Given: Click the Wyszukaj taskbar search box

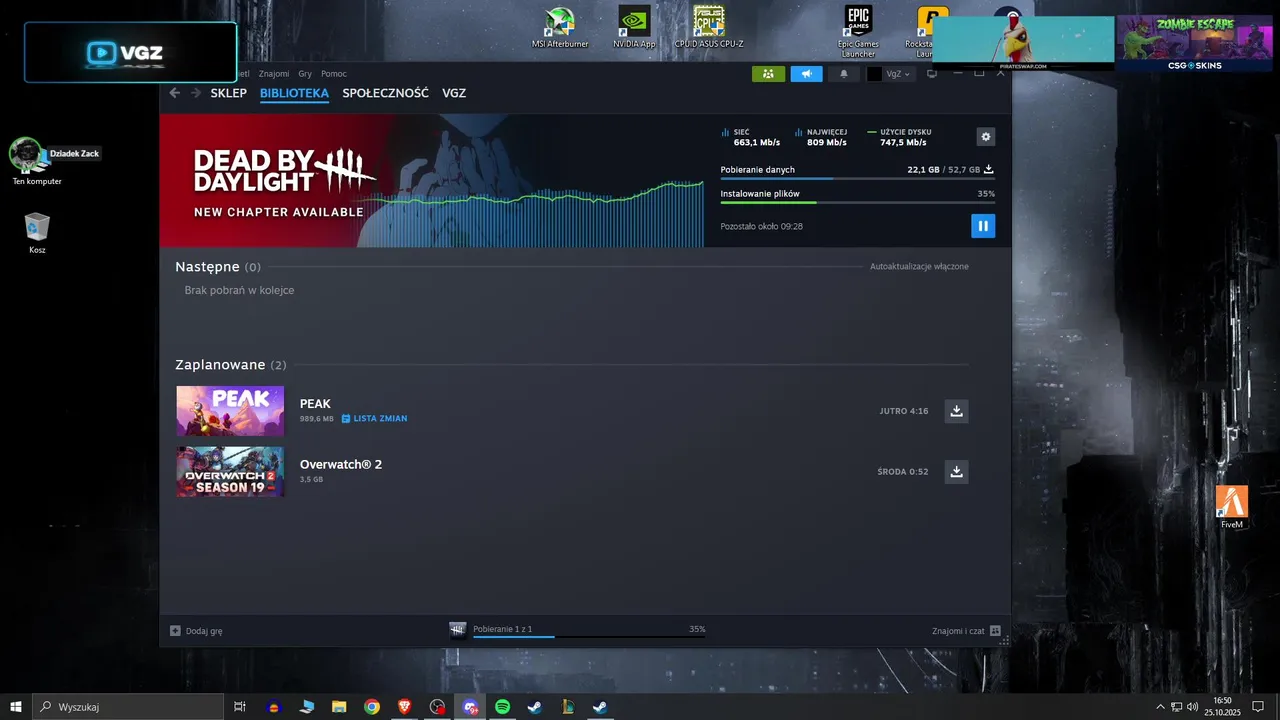Looking at the screenshot, I should tap(128, 707).
